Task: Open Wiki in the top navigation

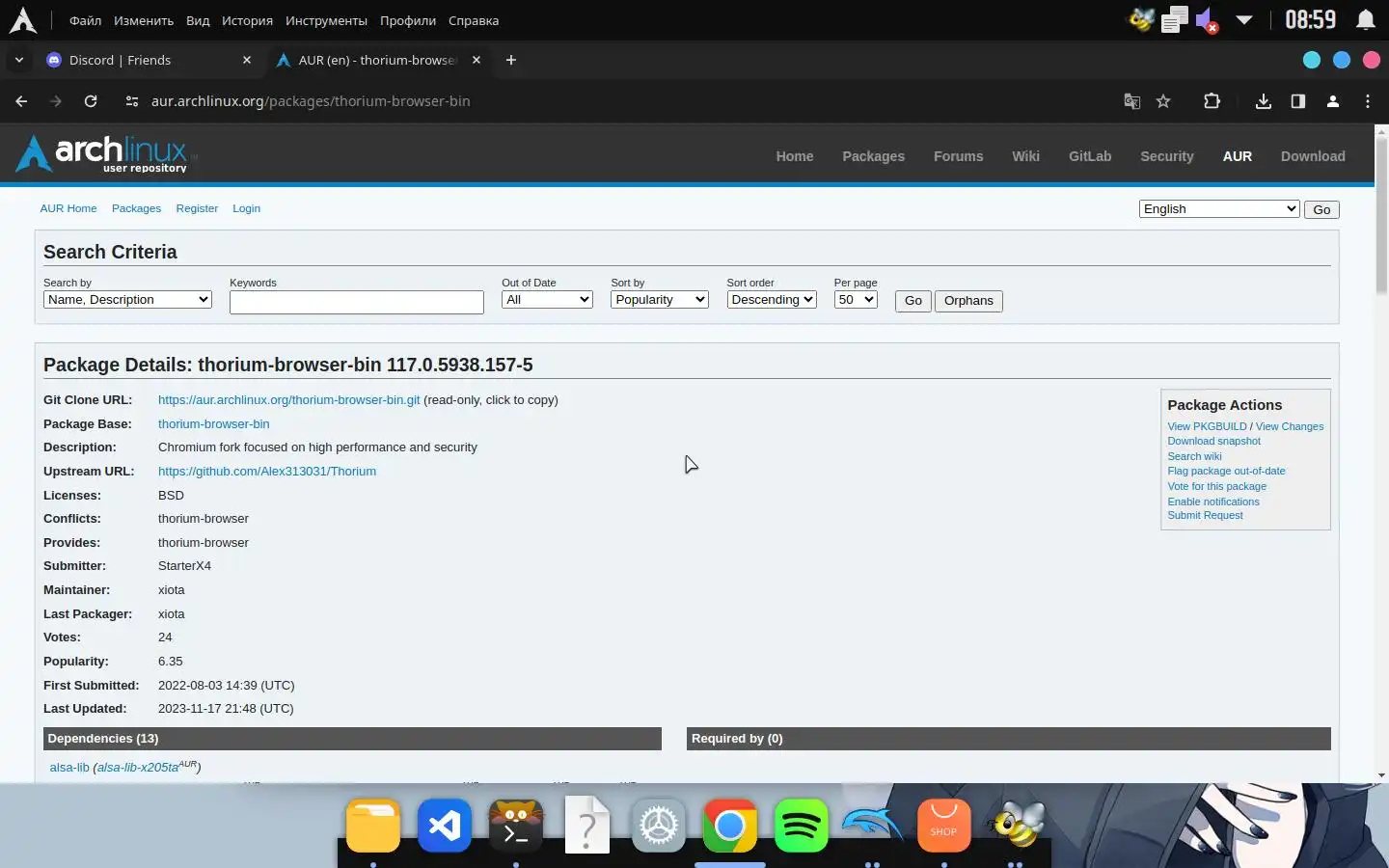Action: (1025, 156)
